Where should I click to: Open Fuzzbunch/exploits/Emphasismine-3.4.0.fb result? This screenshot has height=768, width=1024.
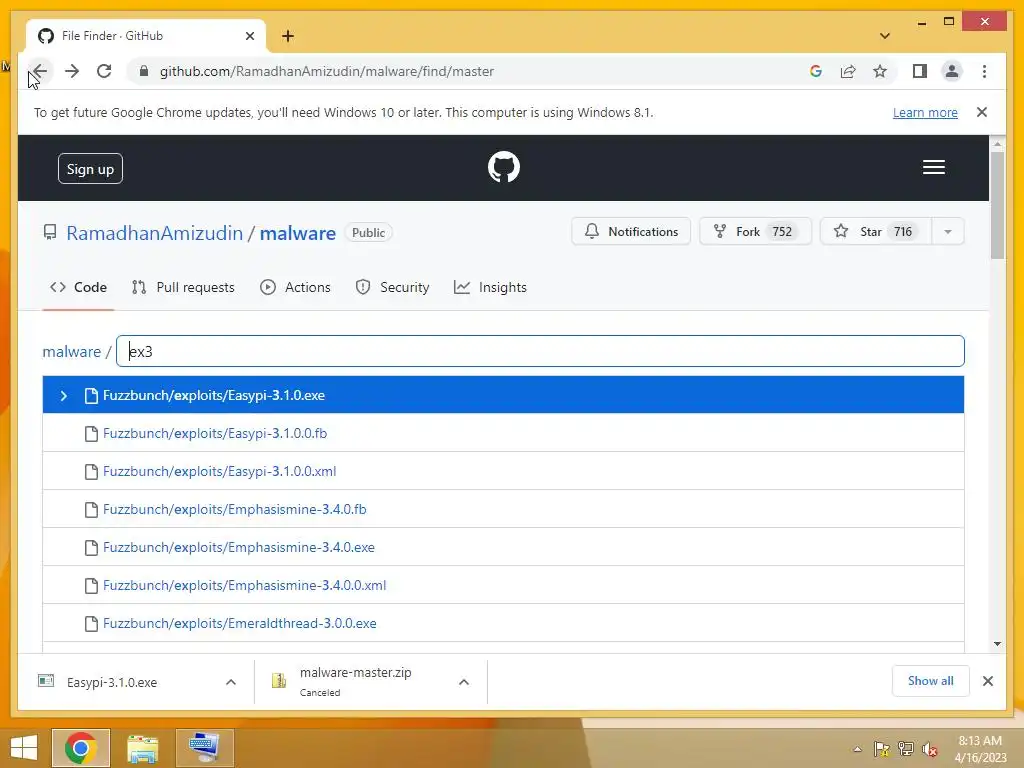coord(503,509)
